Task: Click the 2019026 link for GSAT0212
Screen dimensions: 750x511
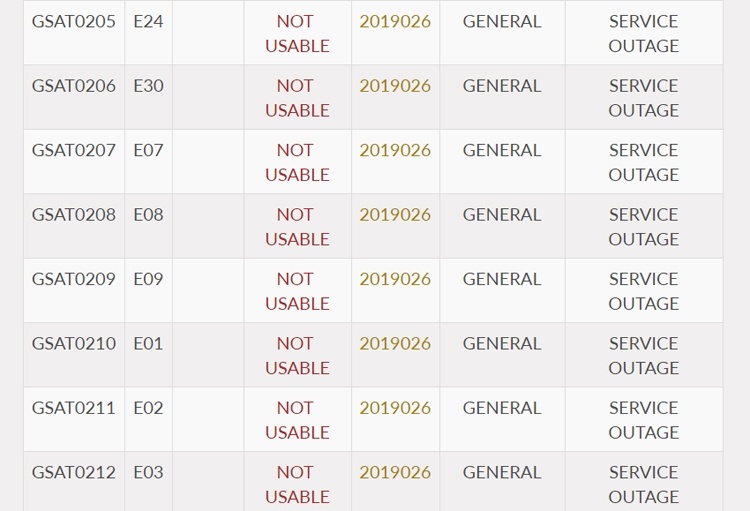Action: pyautogui.click(x=395, y=473)
